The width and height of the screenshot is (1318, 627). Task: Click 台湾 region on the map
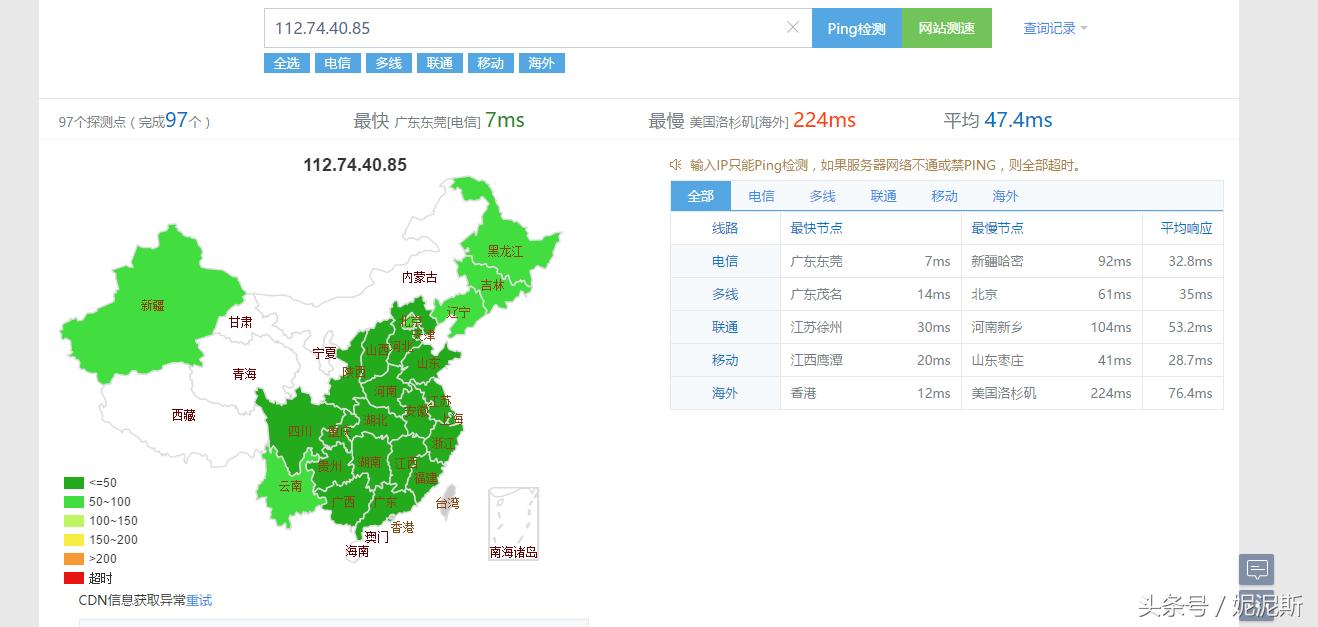point(448,504)
